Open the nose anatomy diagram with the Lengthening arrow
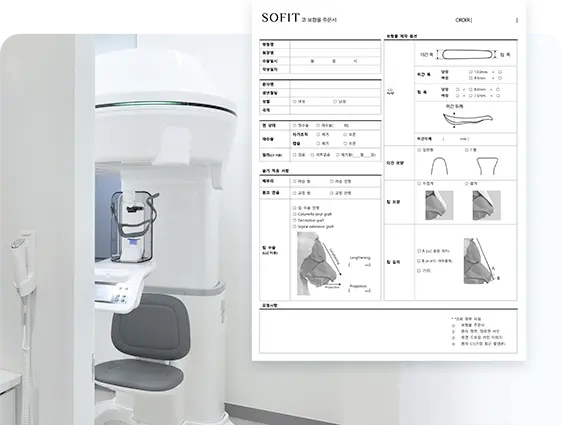 319,264
